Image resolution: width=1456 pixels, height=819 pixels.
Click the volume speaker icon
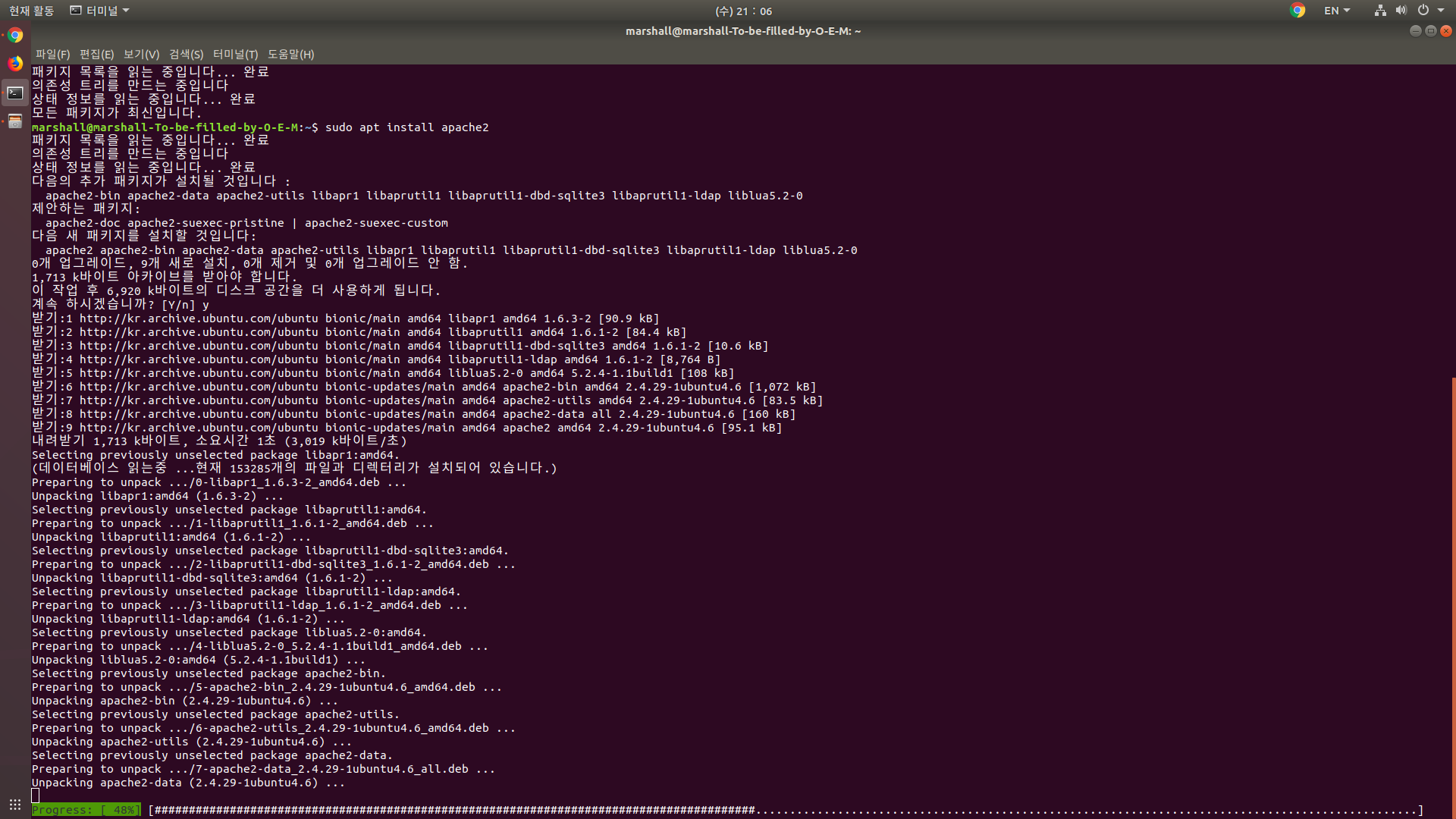1401,11
